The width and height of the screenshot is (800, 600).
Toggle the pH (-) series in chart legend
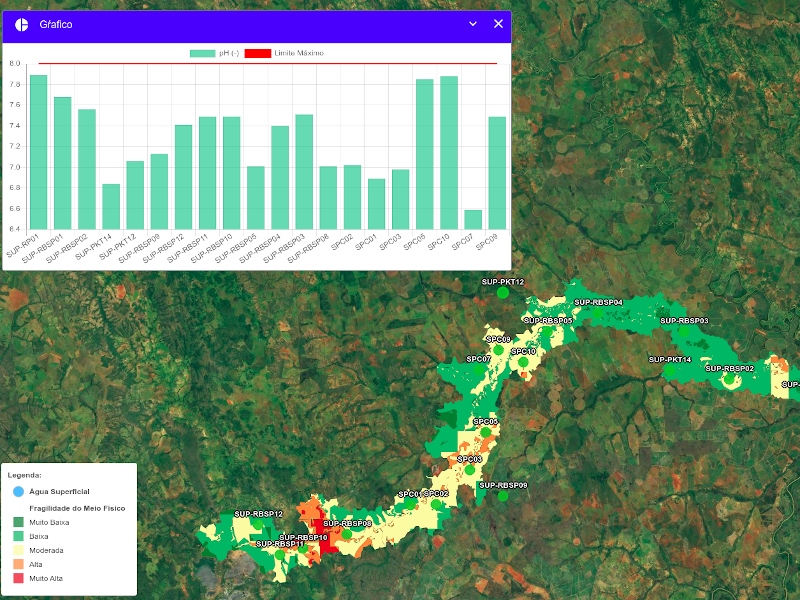click(216, 53)
